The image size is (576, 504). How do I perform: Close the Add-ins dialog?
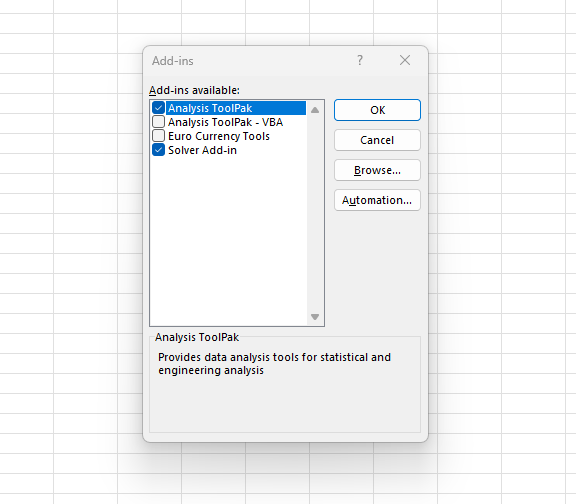click(x=405, y=60)
